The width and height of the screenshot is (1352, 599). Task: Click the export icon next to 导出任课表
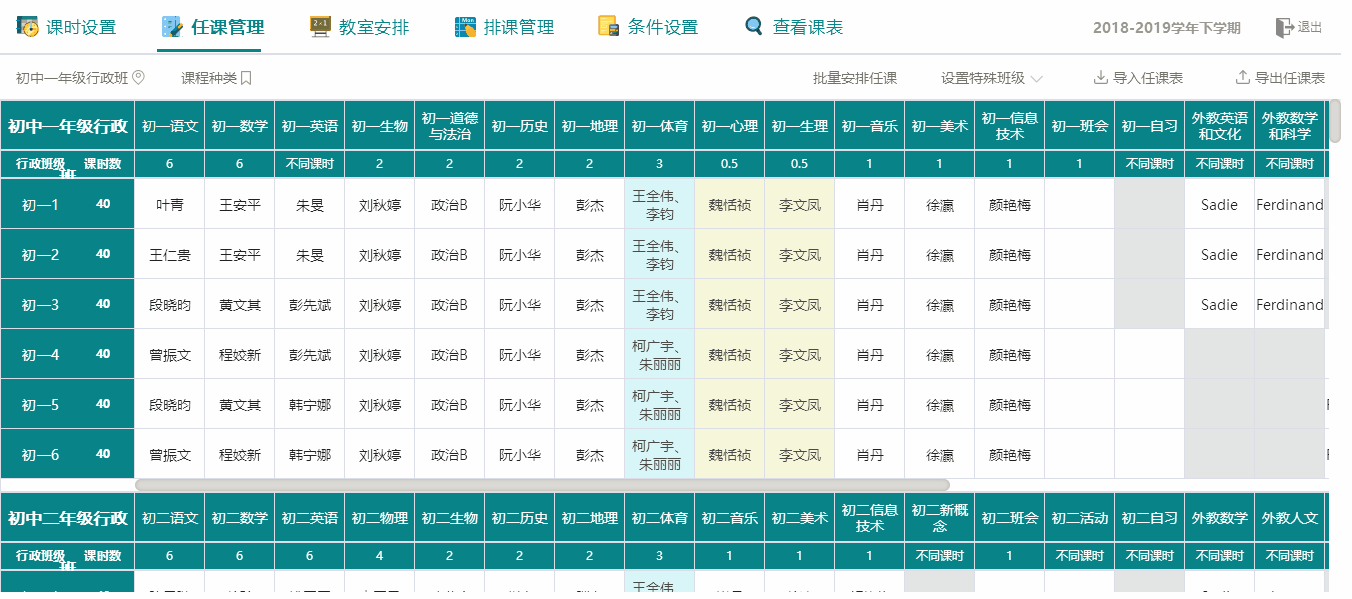click(x=1243, y=78)
